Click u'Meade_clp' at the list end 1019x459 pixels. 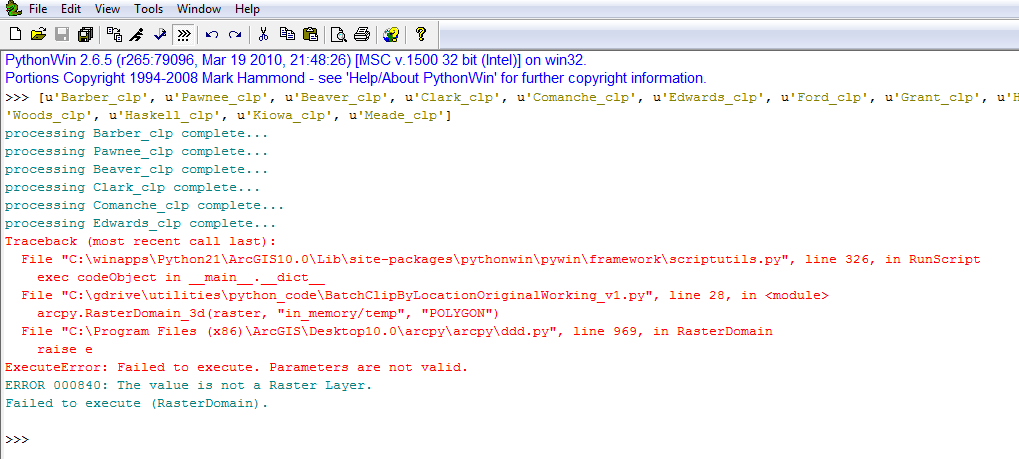(398, 116)
